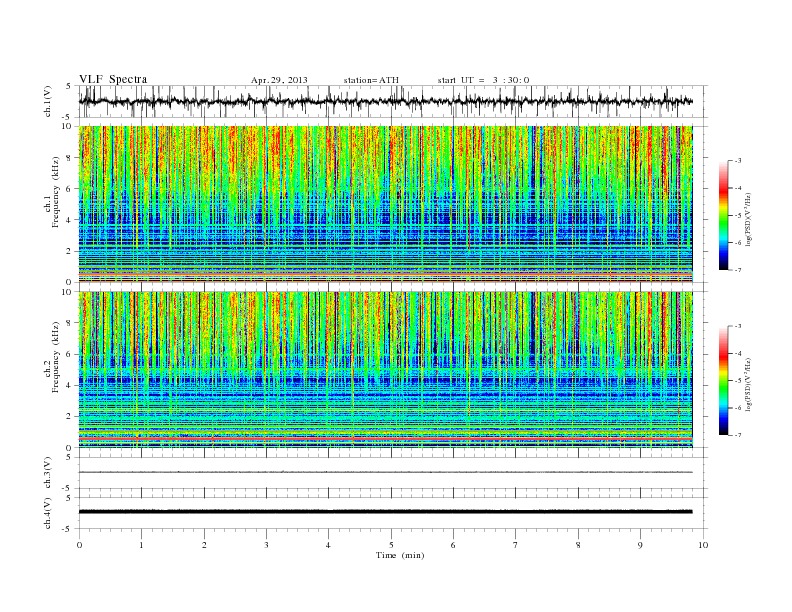Click the "2" kHz tick of ch.1 spectrogram
Image resolution: width=792 pixels, height=612 pixels.
point(70,251)
